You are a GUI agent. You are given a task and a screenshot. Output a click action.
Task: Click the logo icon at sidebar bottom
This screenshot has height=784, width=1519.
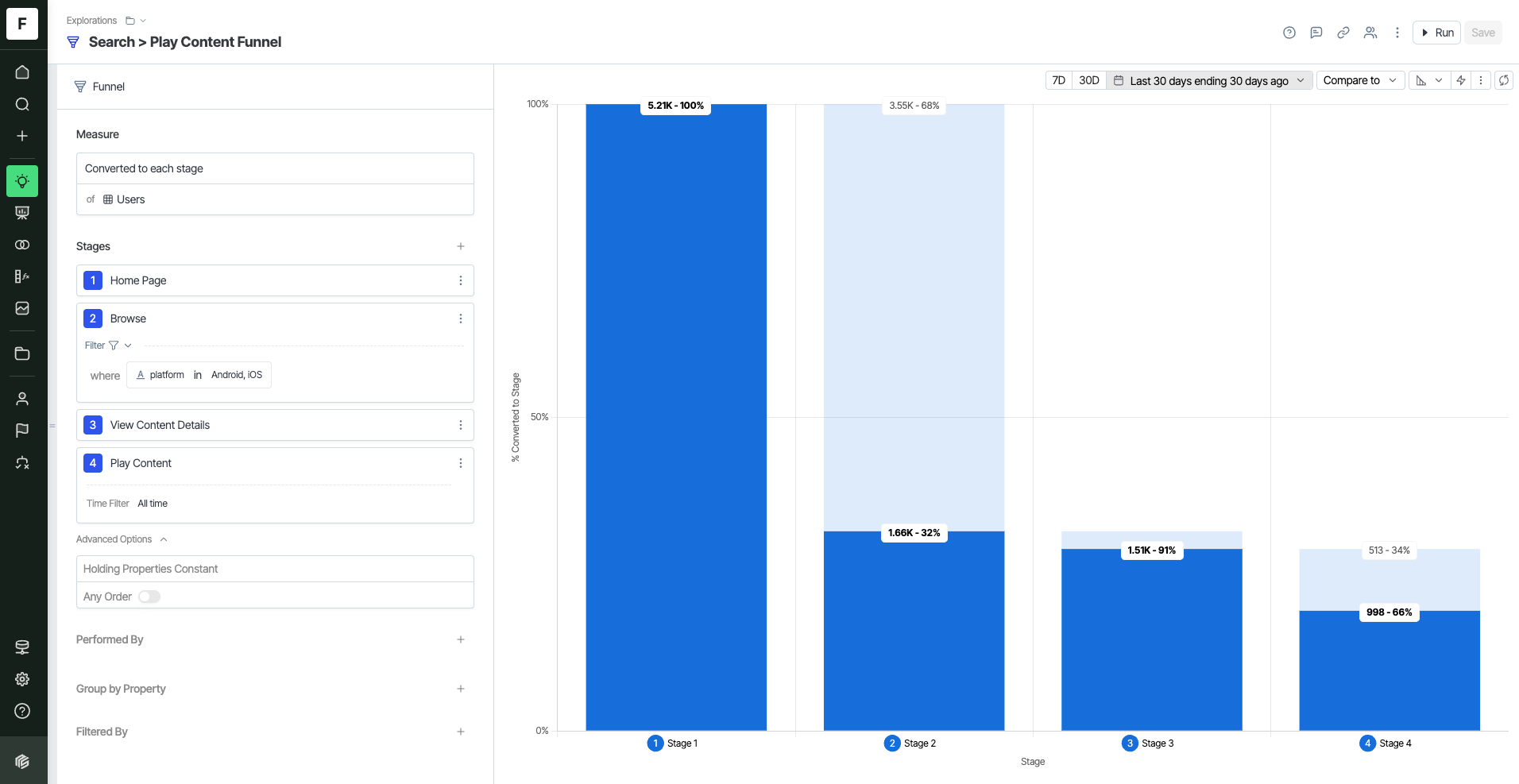click(x=22, y=762)
